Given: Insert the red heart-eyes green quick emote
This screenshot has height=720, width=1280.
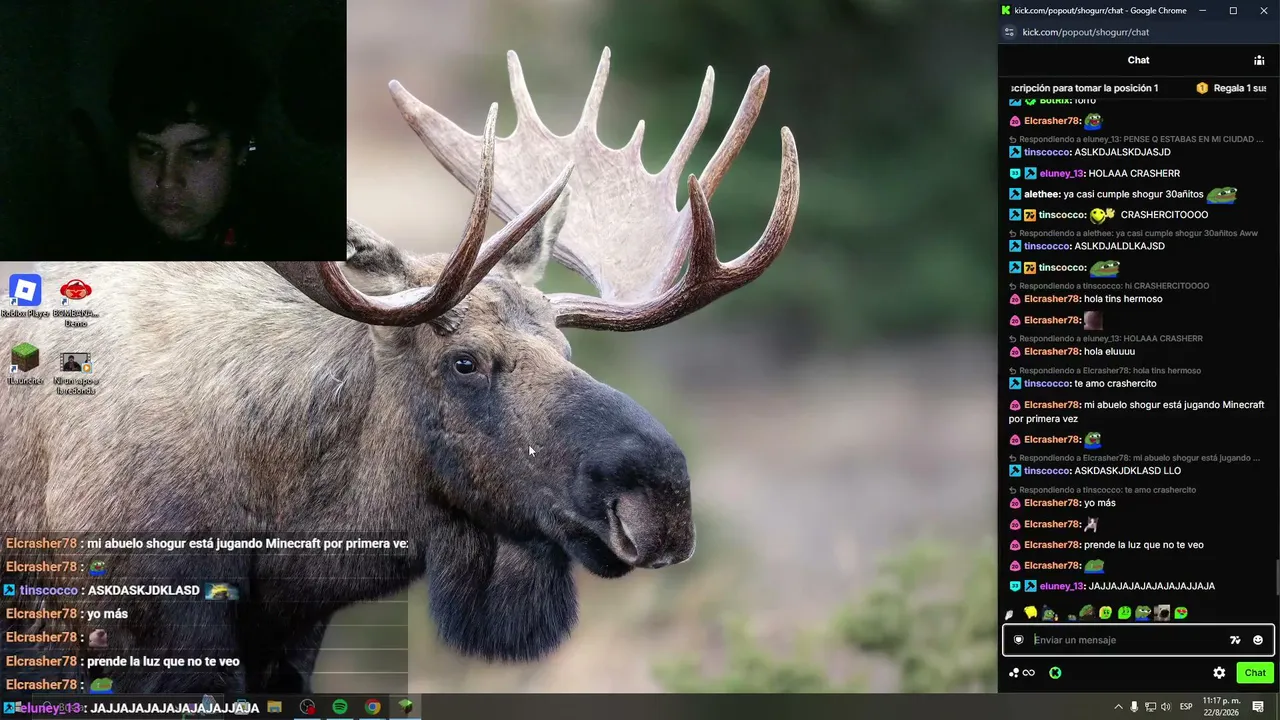Looking at the screenshot, I should (1181, 613).
